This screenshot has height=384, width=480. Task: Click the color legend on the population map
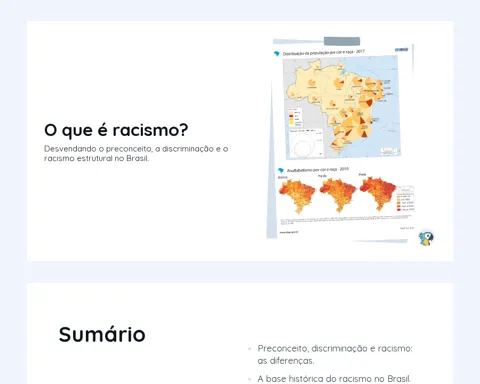click(x=295, y=117)
